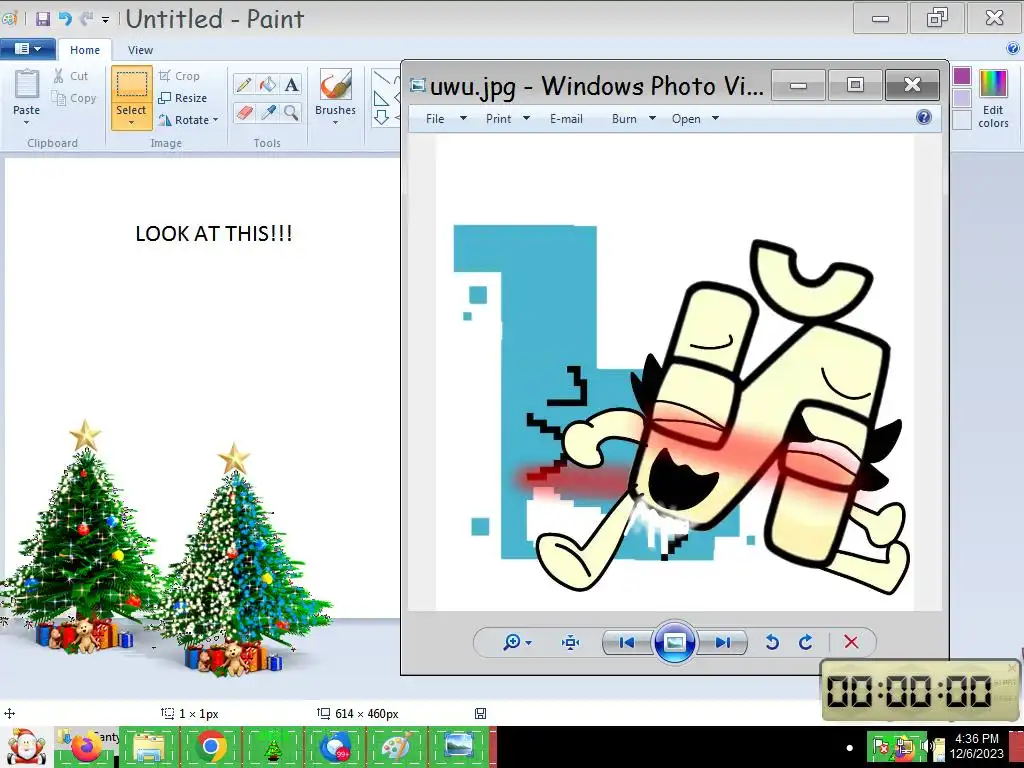Image resolution: width=1024 pixels, height=768 pixels.
Task: Play slide show in Photo Viewer
Action: tap(675, 643)
